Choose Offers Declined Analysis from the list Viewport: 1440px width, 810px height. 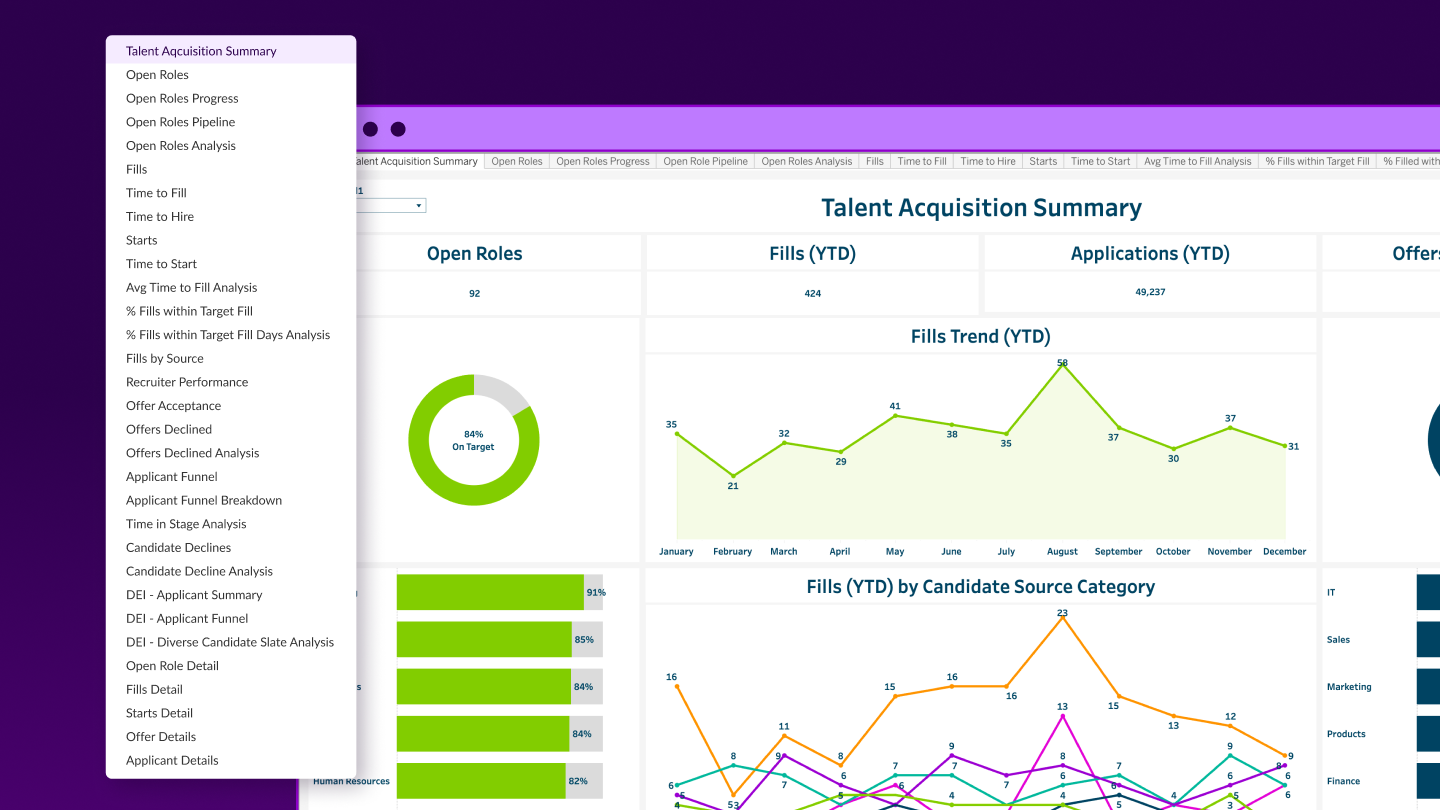click(192, 453)
